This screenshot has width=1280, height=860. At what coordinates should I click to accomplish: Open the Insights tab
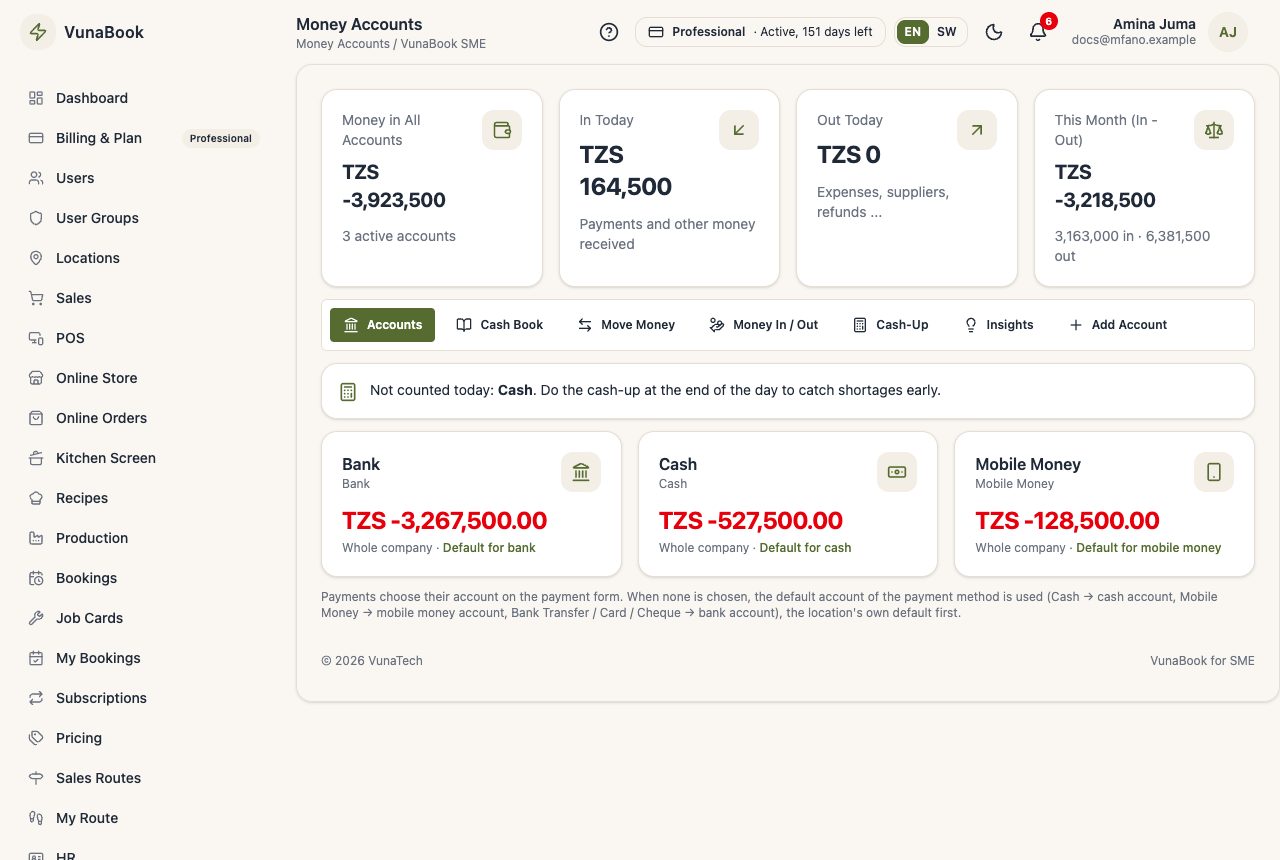pos(998,325)
